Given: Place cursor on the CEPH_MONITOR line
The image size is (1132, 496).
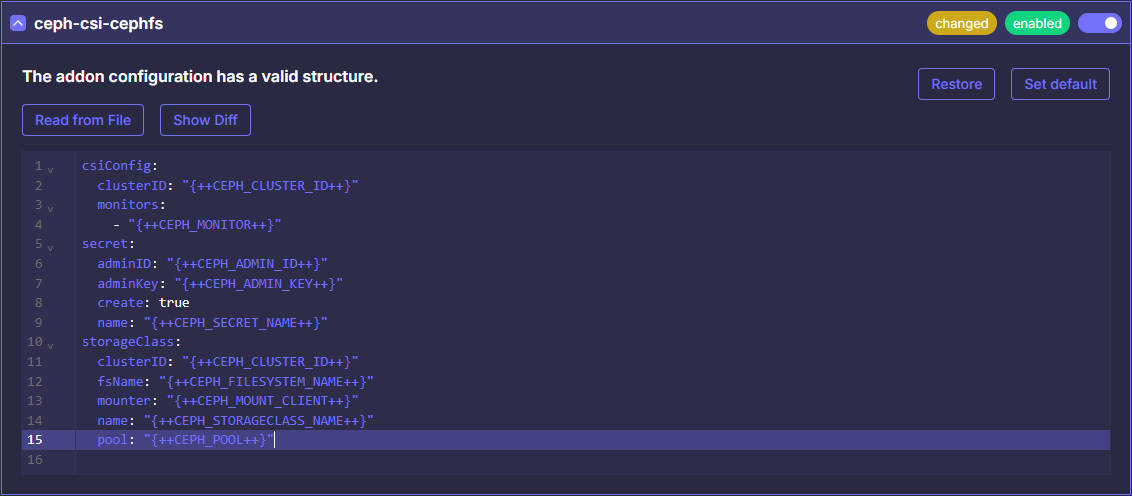Looking at the screenshot, I should coord(204,224).
